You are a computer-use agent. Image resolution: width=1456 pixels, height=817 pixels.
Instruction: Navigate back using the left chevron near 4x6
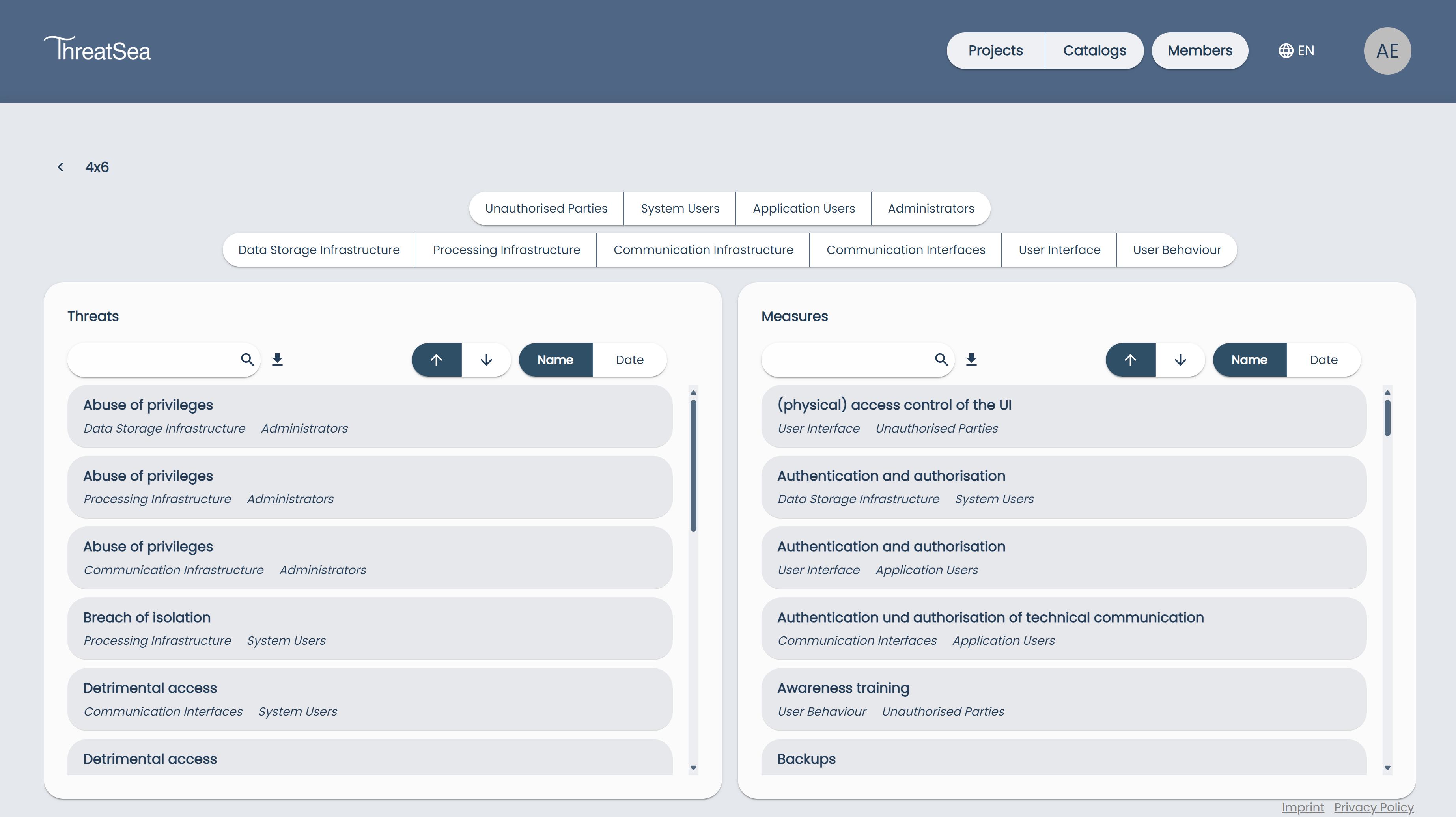[60, 167]
